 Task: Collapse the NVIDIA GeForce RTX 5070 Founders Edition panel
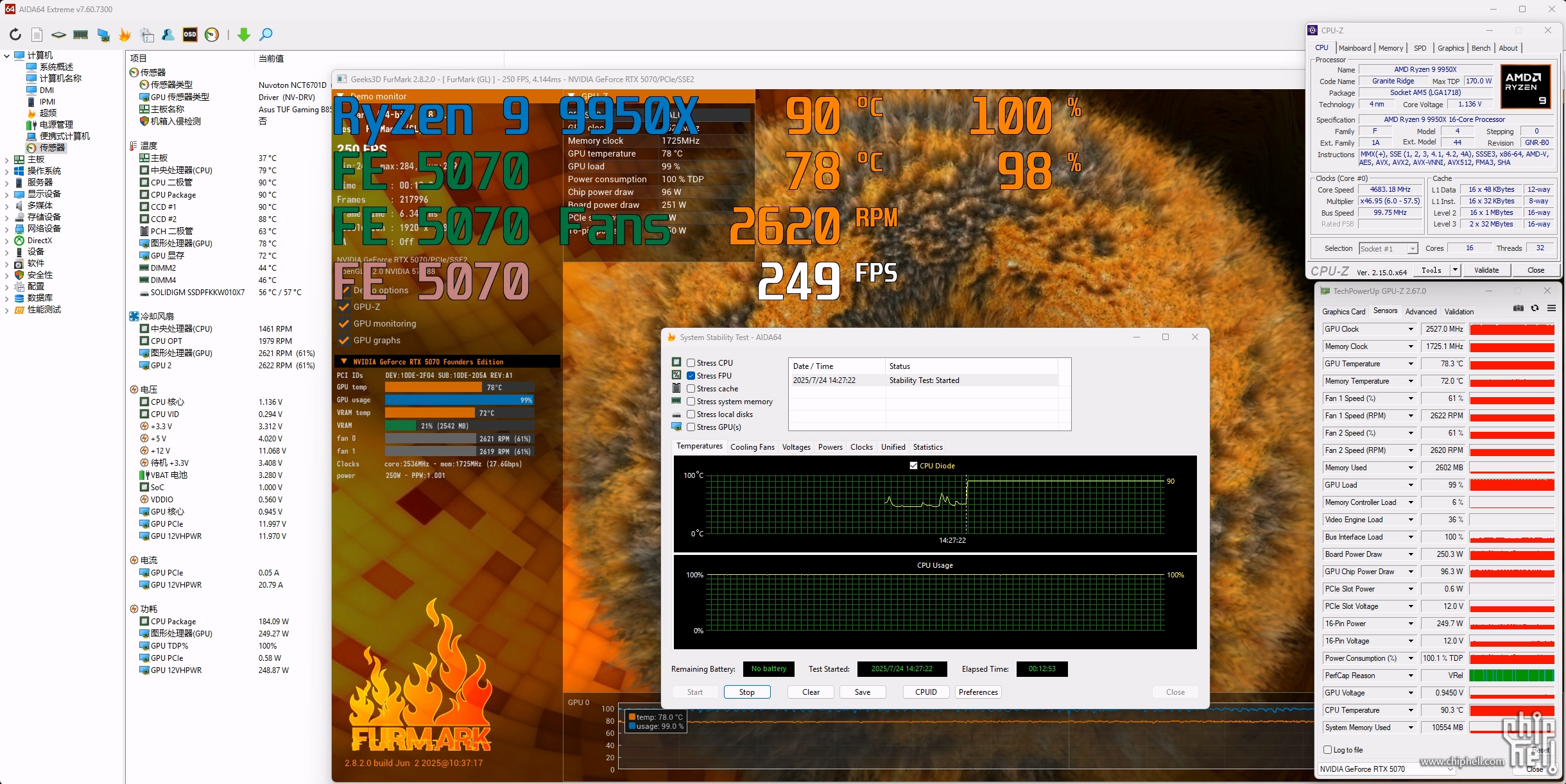click(344, 362)
